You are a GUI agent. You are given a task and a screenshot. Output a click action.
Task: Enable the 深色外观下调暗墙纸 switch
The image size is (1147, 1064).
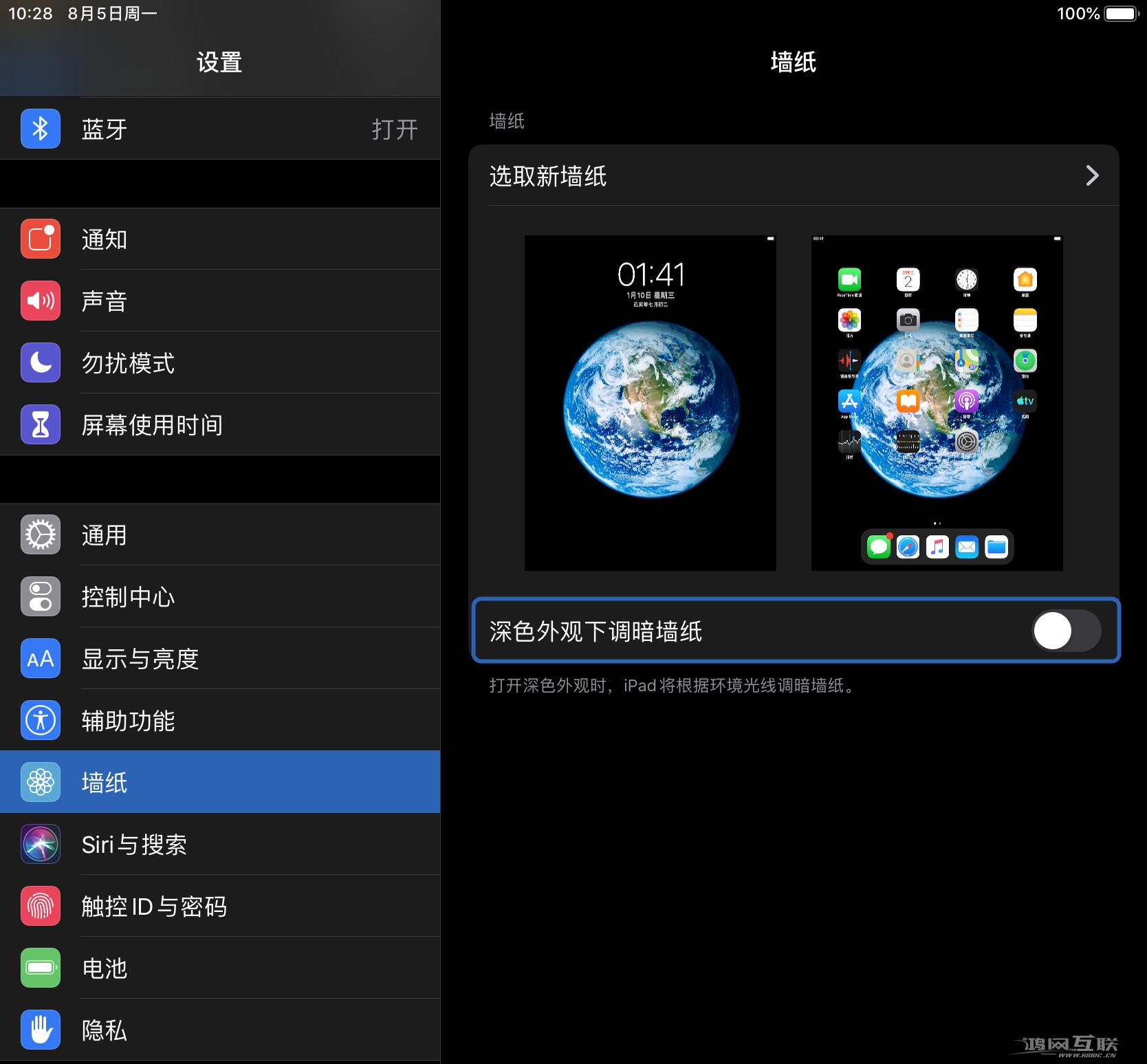(1067, 630)
